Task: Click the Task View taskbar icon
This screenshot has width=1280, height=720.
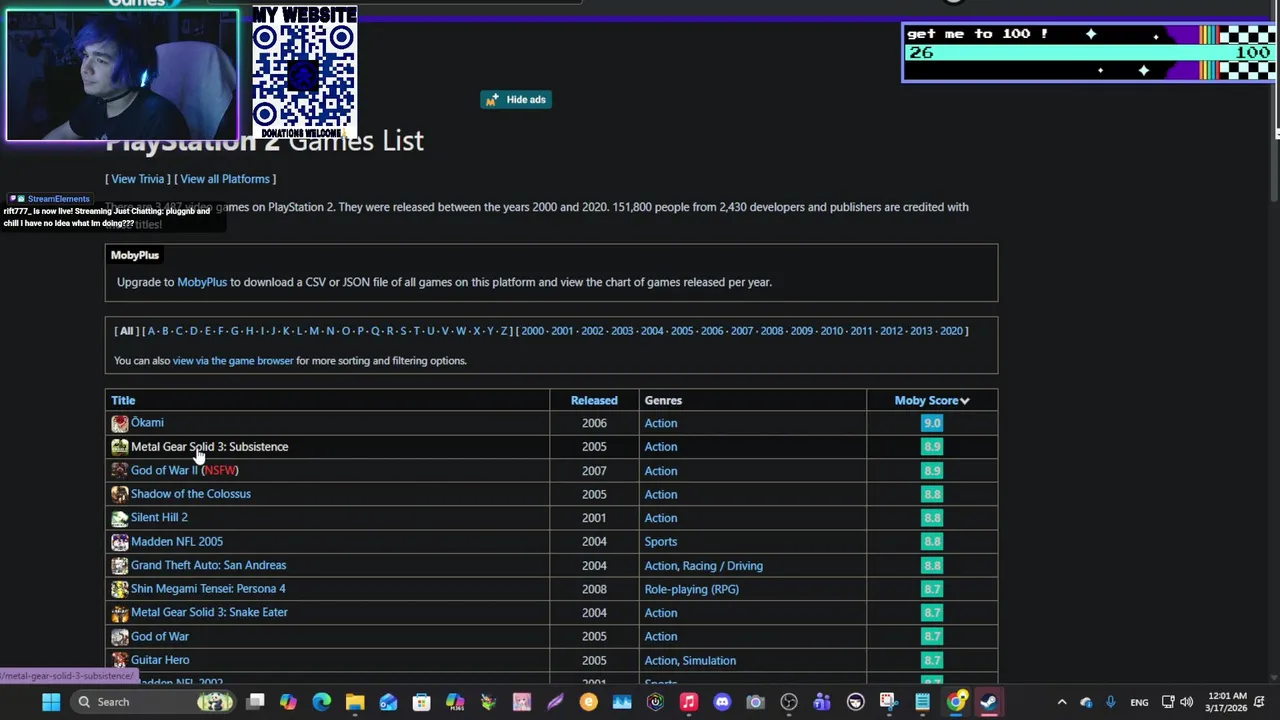Action: click(x=255, y=702)
